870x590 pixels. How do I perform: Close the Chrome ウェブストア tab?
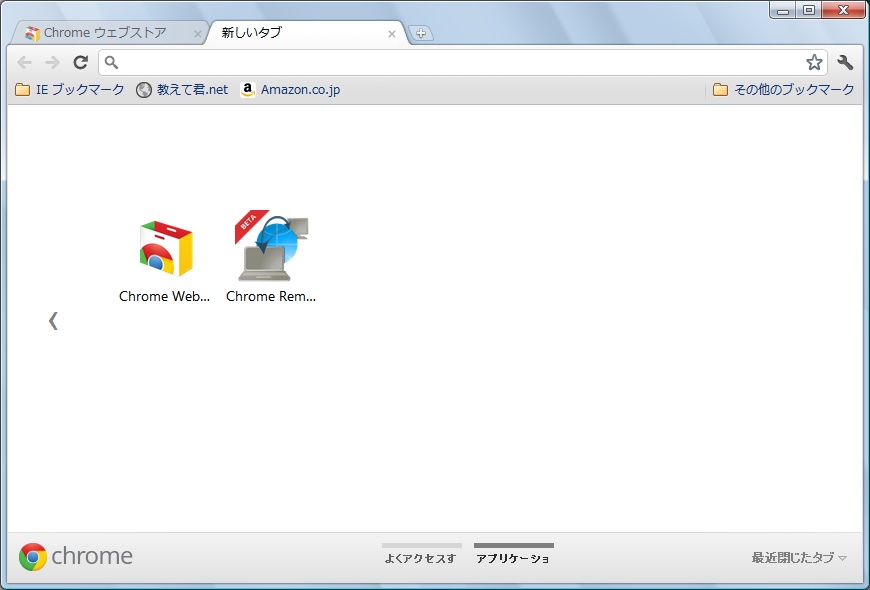(197, 34)
